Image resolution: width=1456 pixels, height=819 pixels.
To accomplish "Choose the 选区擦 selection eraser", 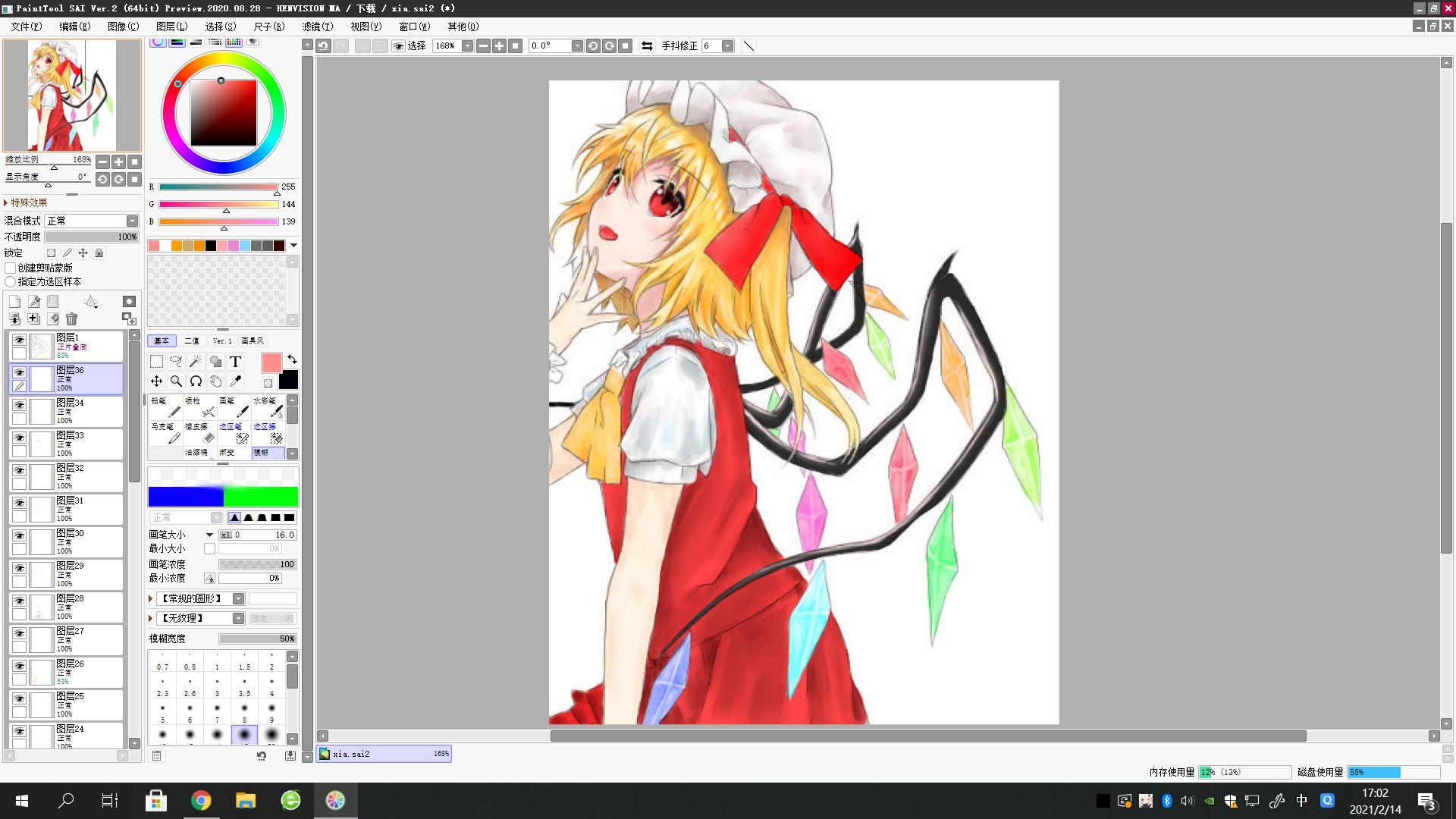I will (x=268, y=433).
